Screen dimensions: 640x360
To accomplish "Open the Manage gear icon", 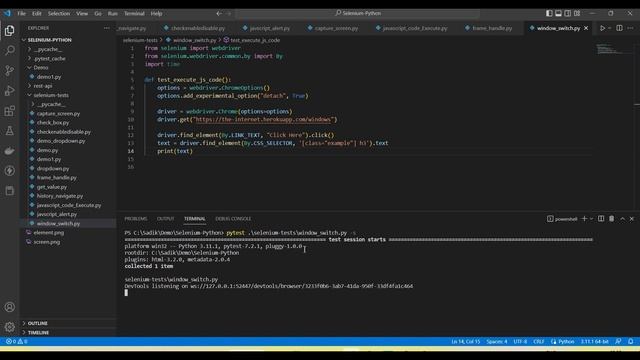I will pyautogui.click(x=9, y=327).
